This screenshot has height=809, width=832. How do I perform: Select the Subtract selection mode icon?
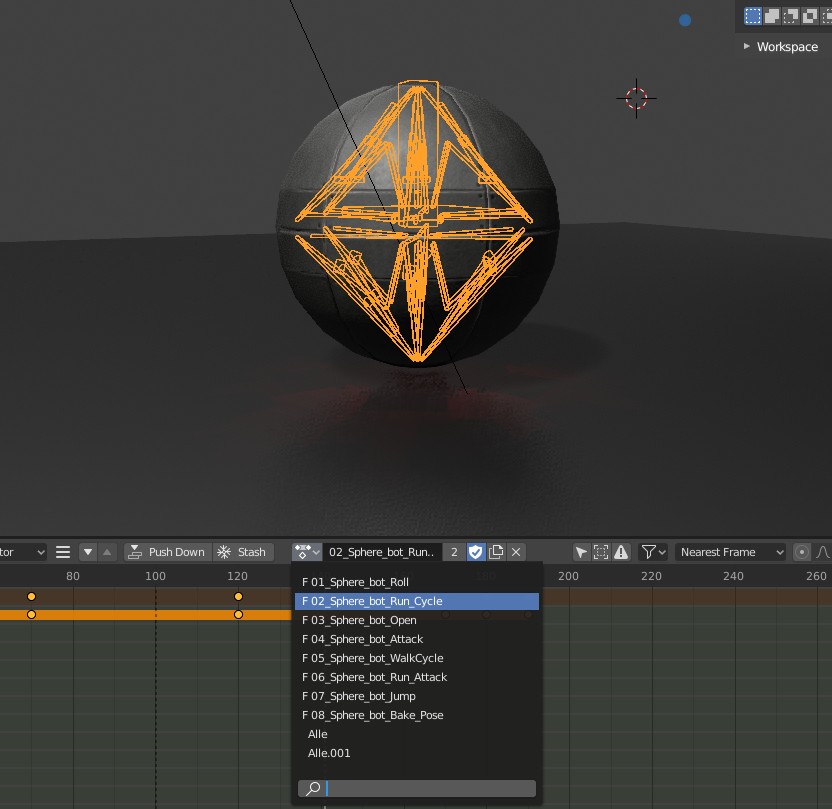pos(791,16)
